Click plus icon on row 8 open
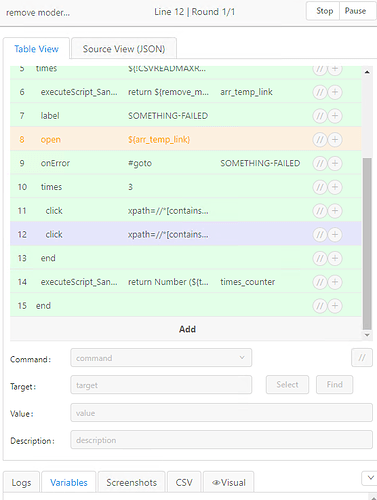 point(335,140)
